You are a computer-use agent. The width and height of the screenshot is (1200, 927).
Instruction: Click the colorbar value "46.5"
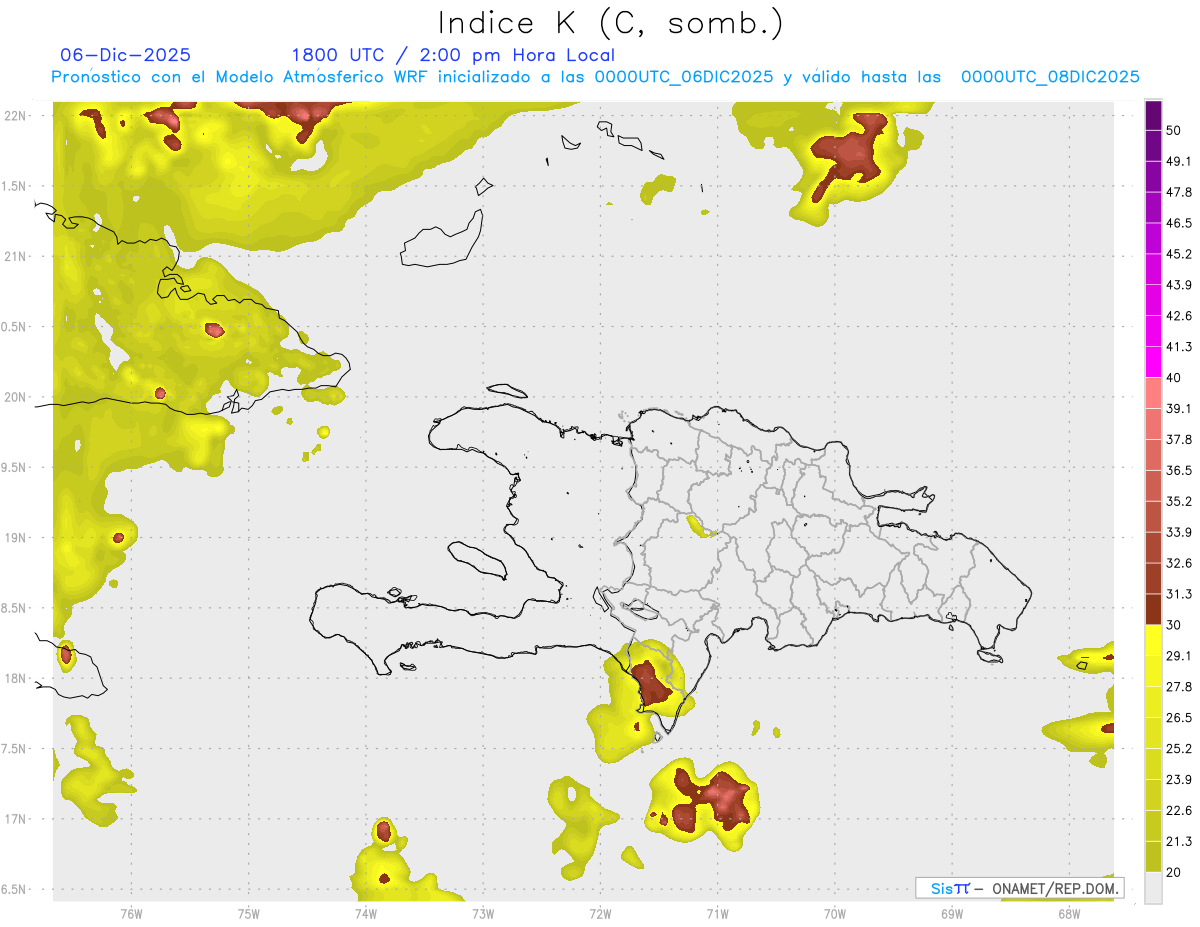pos(1179,223)
